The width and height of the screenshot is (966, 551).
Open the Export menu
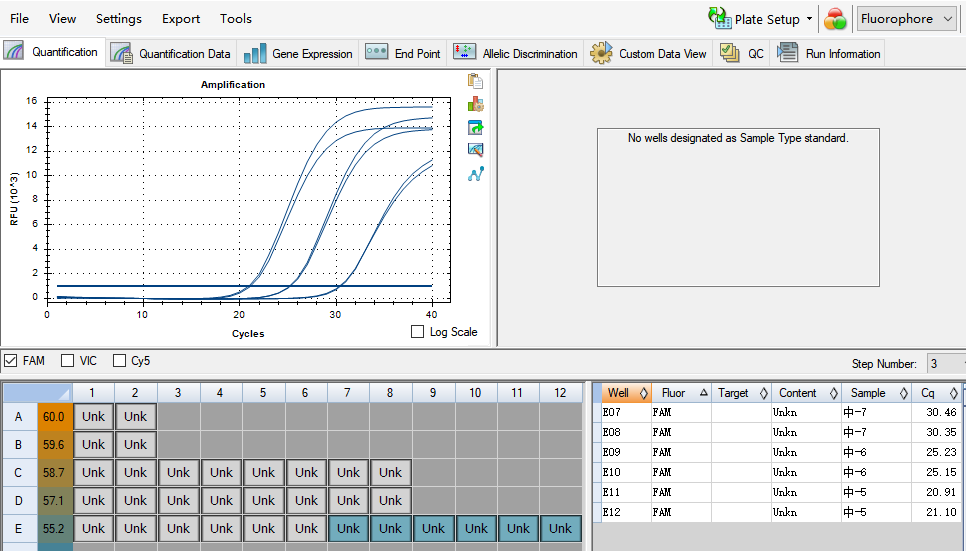click(181, 18)
